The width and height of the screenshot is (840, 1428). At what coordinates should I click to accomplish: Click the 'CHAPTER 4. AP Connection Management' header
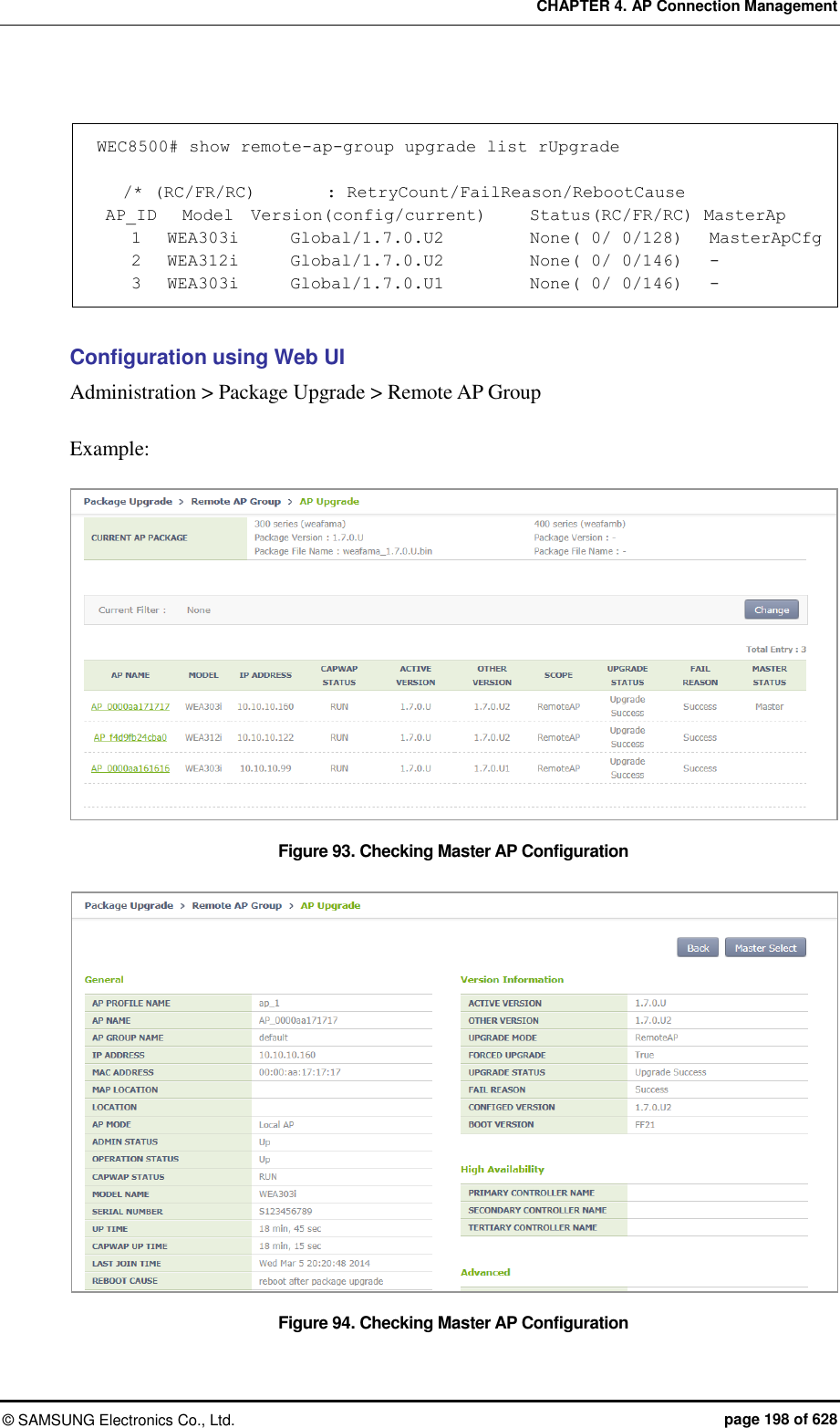(686, 7)
